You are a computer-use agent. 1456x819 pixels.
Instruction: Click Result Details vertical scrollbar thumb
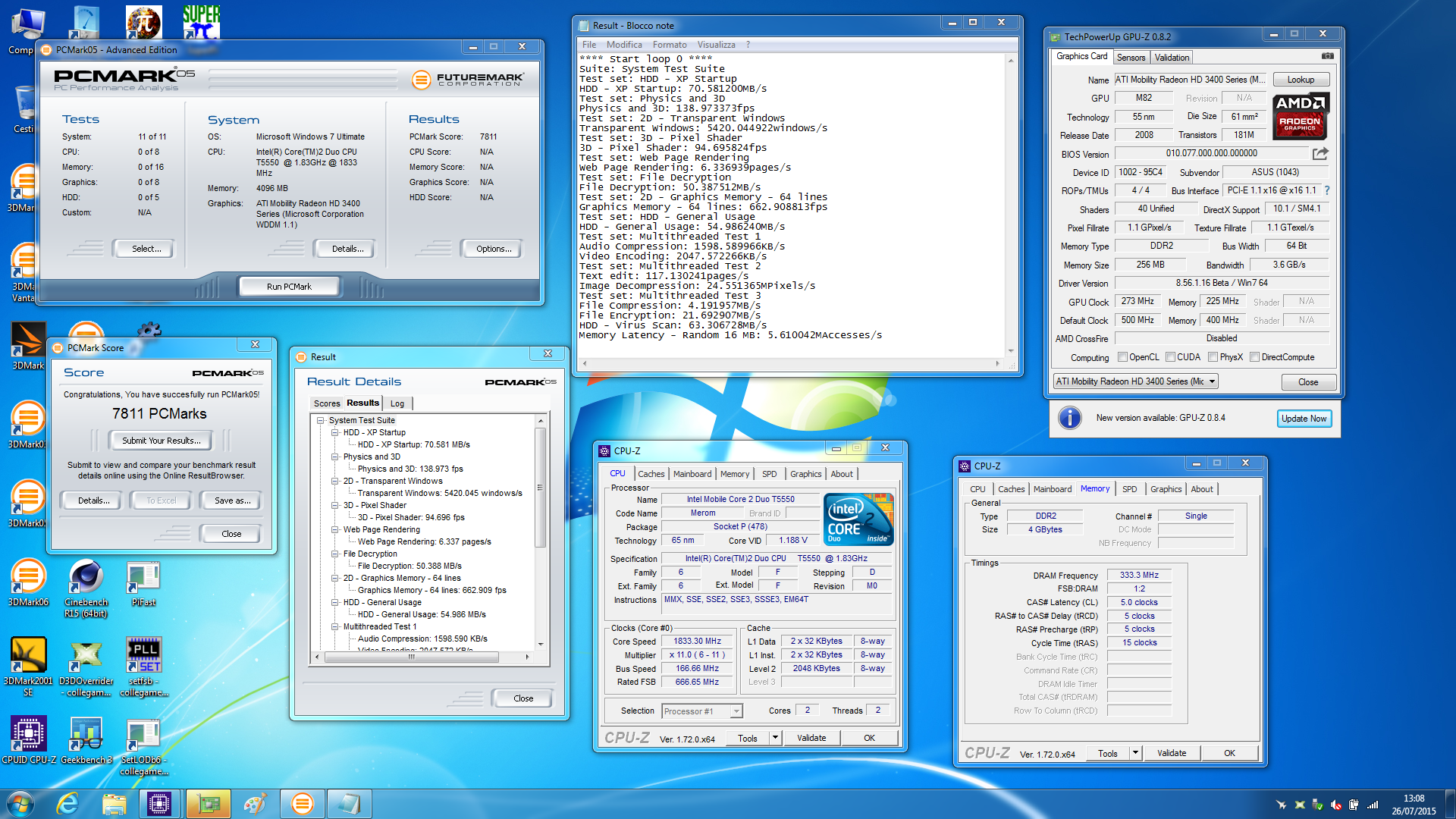coord(540,488)
